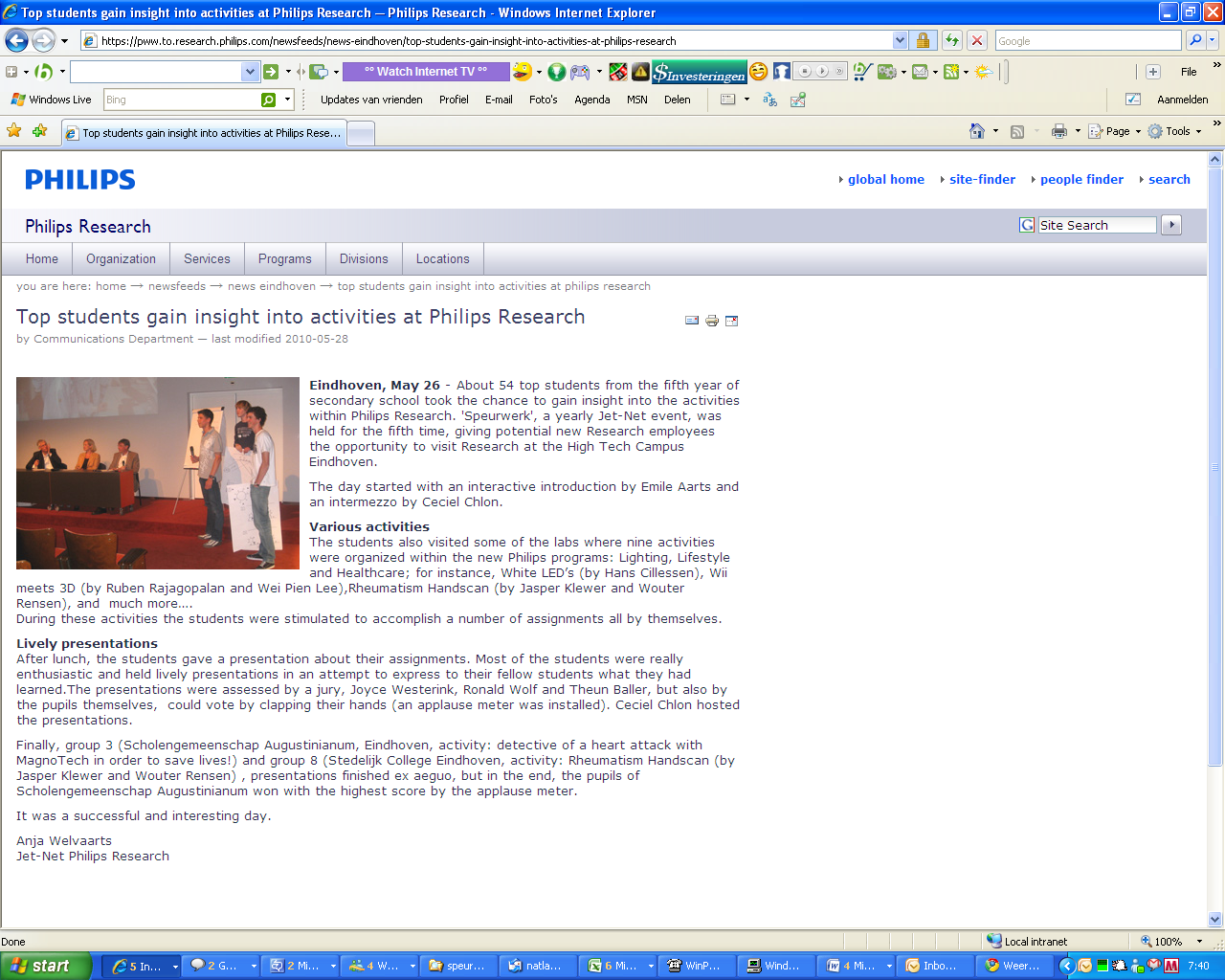Click the Site Search go arrow button

[1170, 225]
